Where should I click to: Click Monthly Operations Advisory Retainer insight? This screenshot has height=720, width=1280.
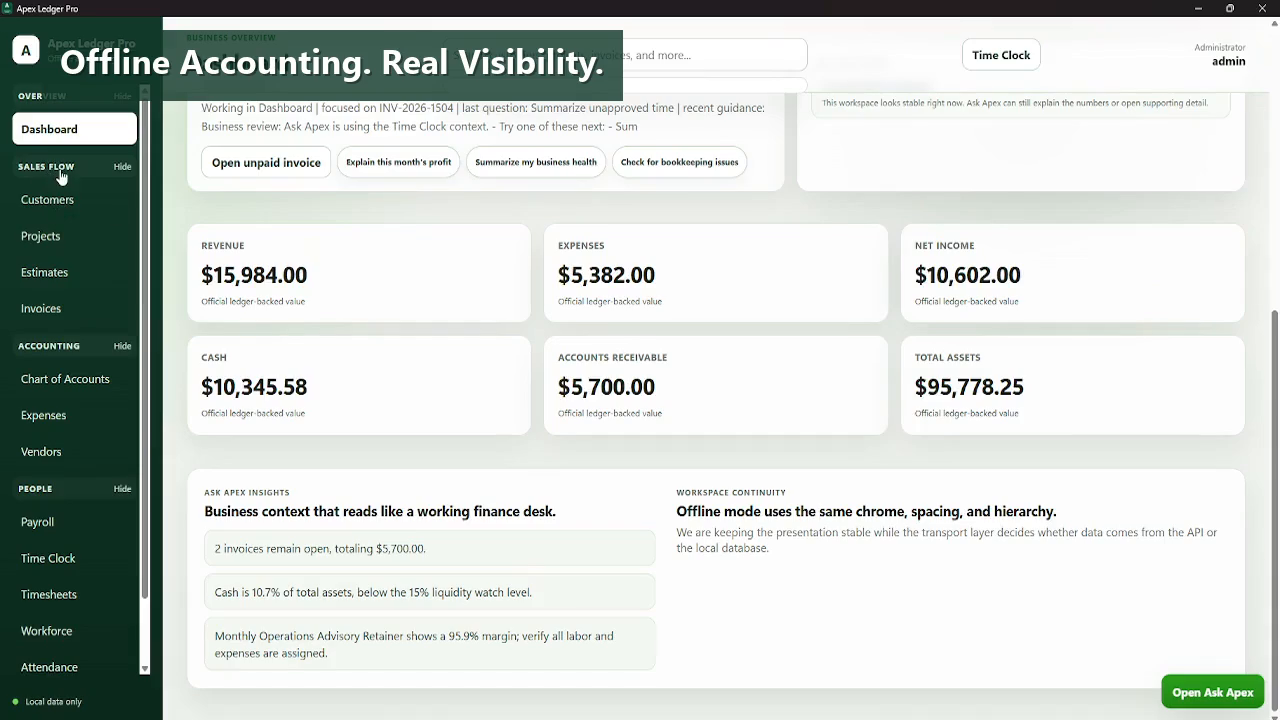430,644
